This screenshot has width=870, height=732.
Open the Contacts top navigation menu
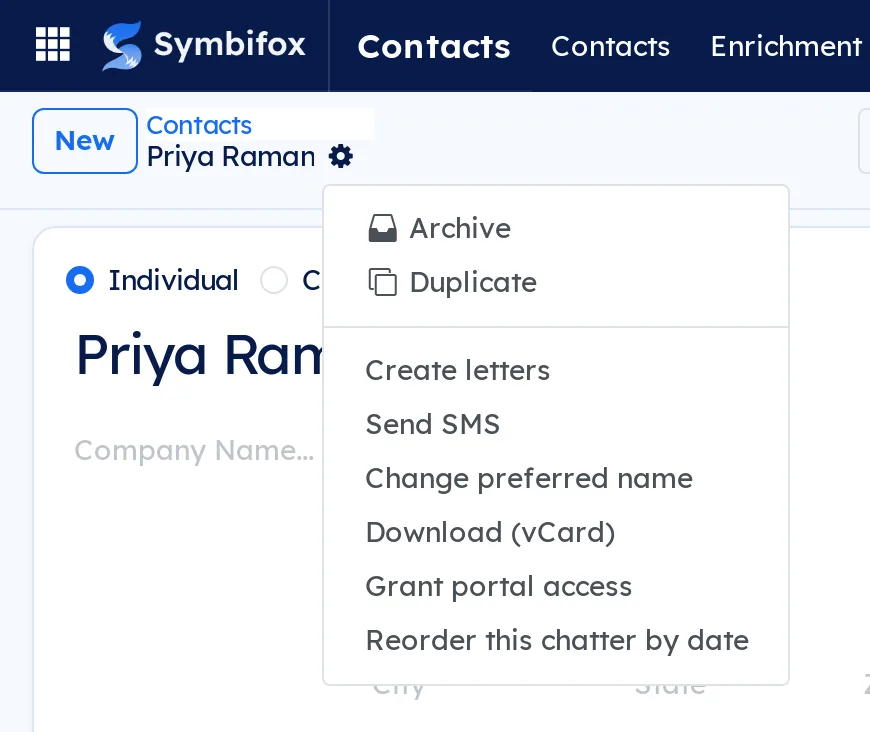(x=610, y=47)
